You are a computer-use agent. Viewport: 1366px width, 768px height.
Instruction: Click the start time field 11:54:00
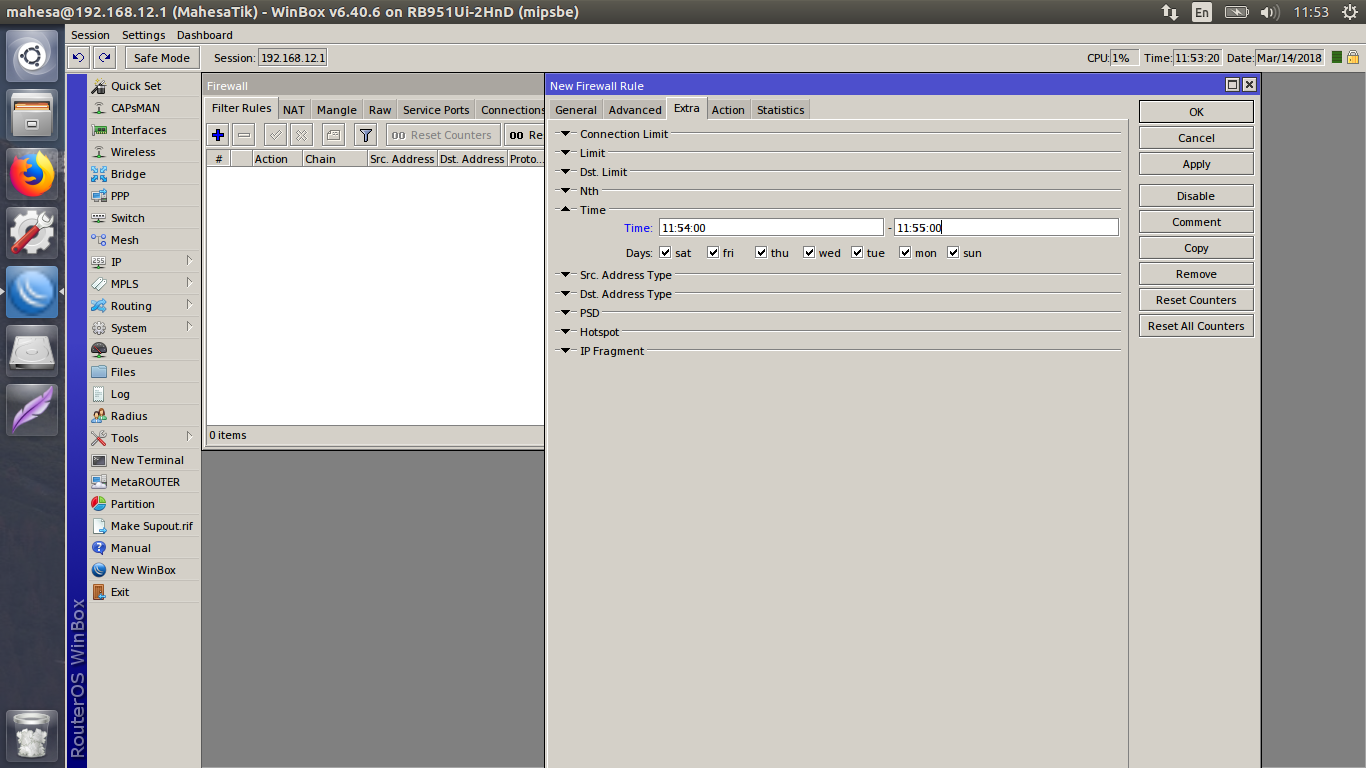coord(771,228)
